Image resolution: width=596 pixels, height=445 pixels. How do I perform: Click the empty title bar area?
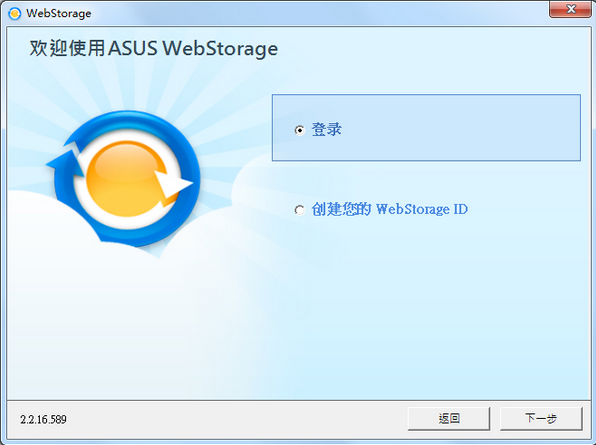[x=319, y=13]
